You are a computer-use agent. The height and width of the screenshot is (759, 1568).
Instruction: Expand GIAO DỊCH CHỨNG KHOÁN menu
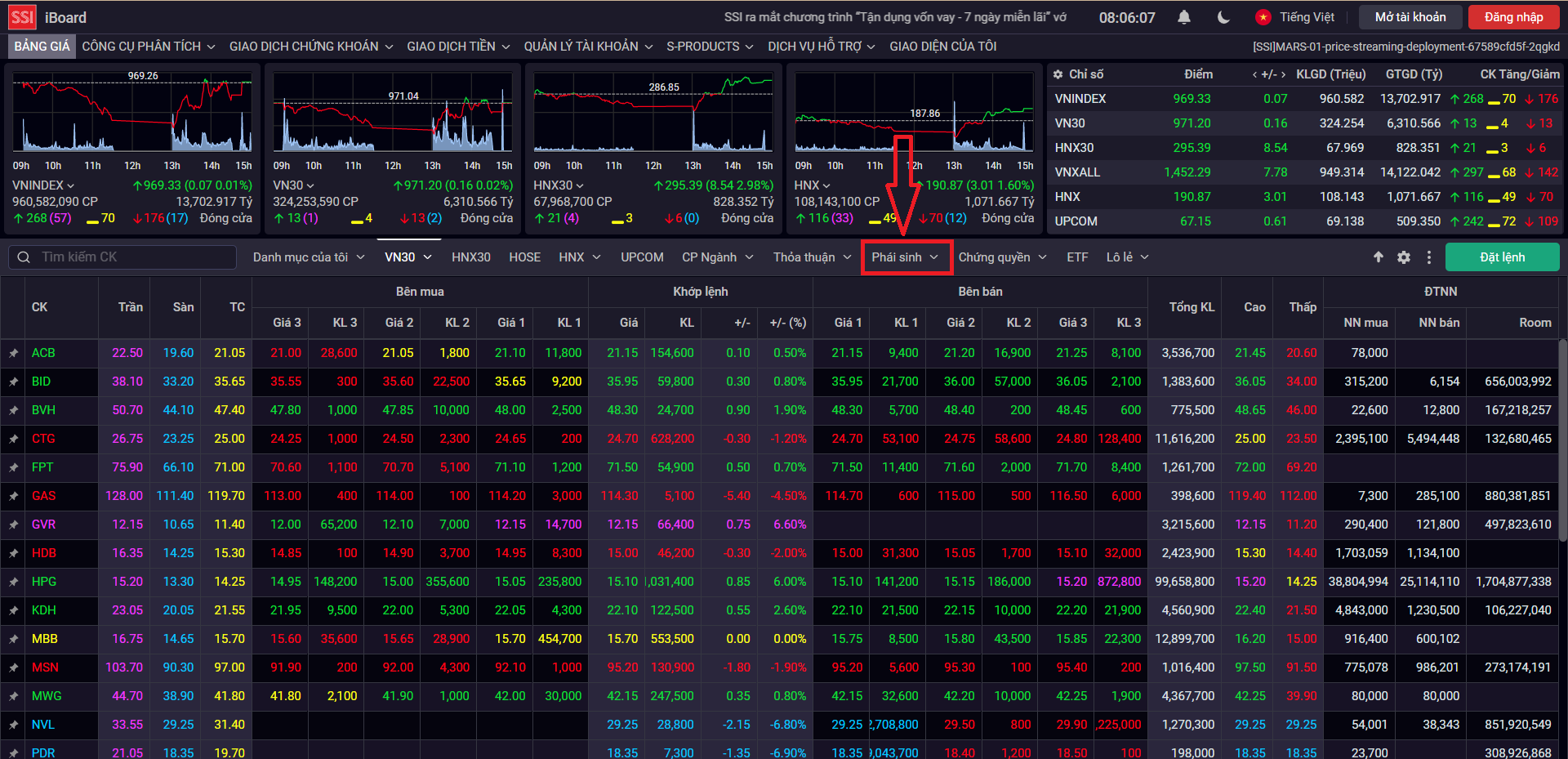311,47
